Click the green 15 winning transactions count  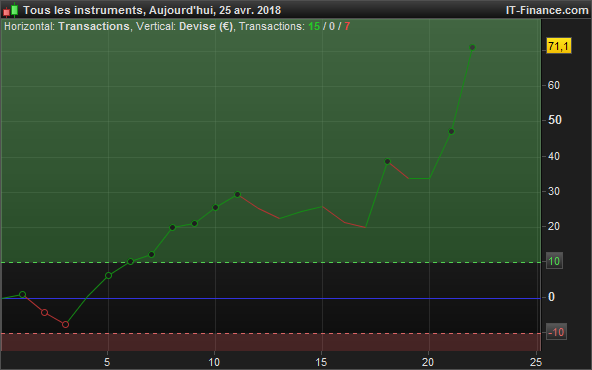[314, 26]
